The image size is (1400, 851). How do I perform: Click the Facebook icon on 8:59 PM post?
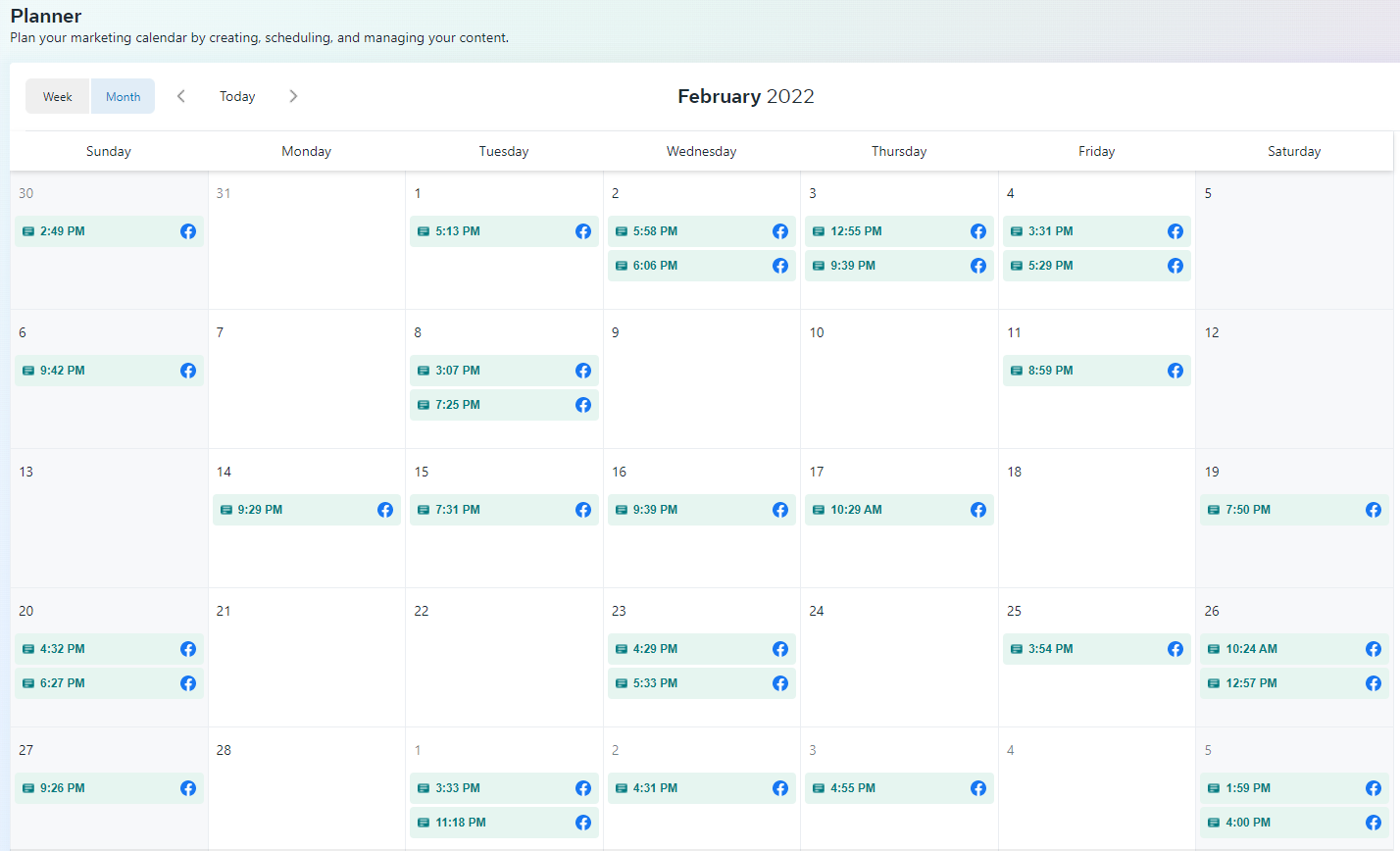click(1175, 371)
